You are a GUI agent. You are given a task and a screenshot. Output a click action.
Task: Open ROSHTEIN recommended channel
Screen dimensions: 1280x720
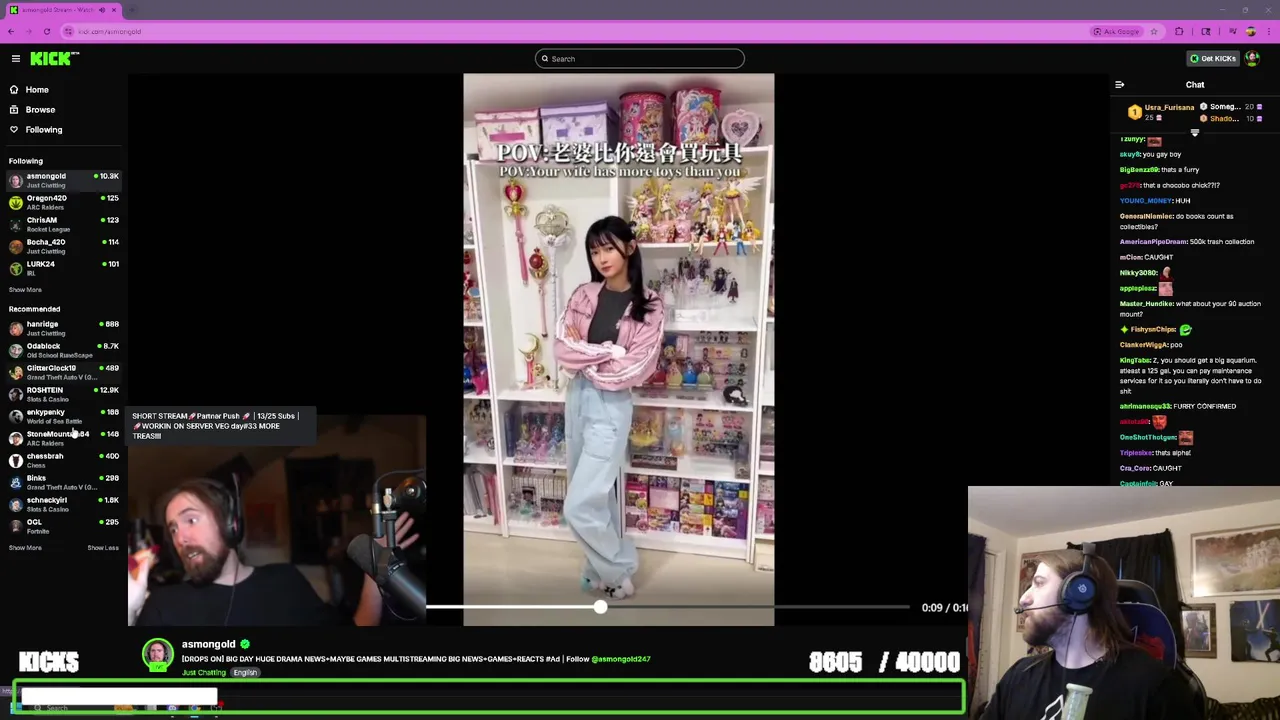click(63, 394)
